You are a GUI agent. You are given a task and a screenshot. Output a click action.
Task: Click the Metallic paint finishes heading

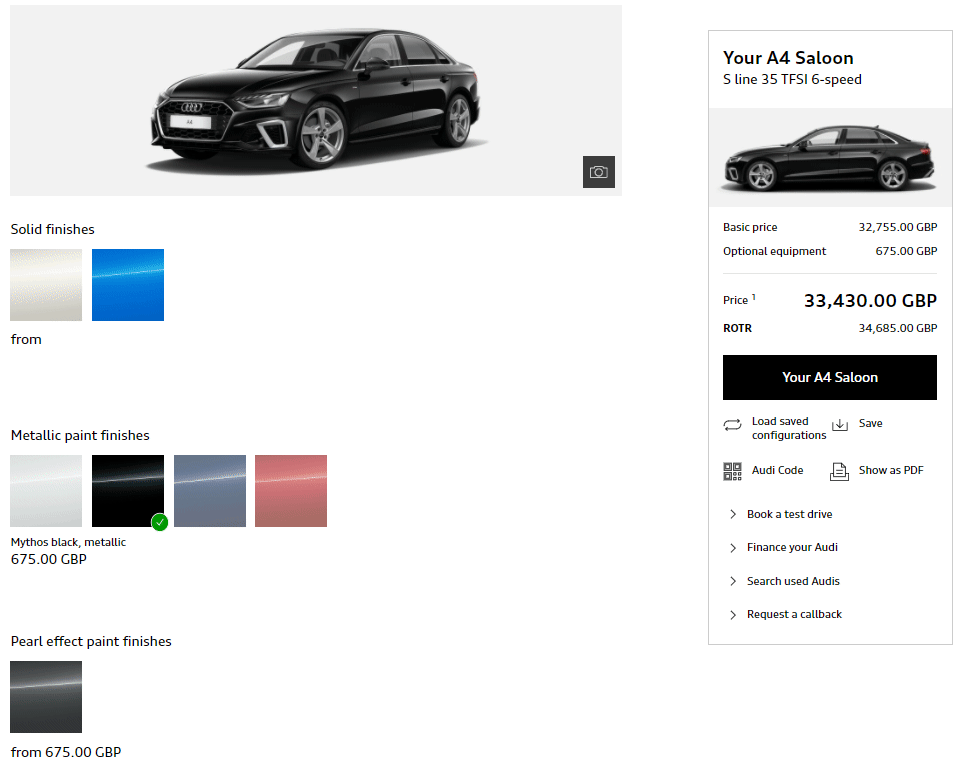(80, 435)
